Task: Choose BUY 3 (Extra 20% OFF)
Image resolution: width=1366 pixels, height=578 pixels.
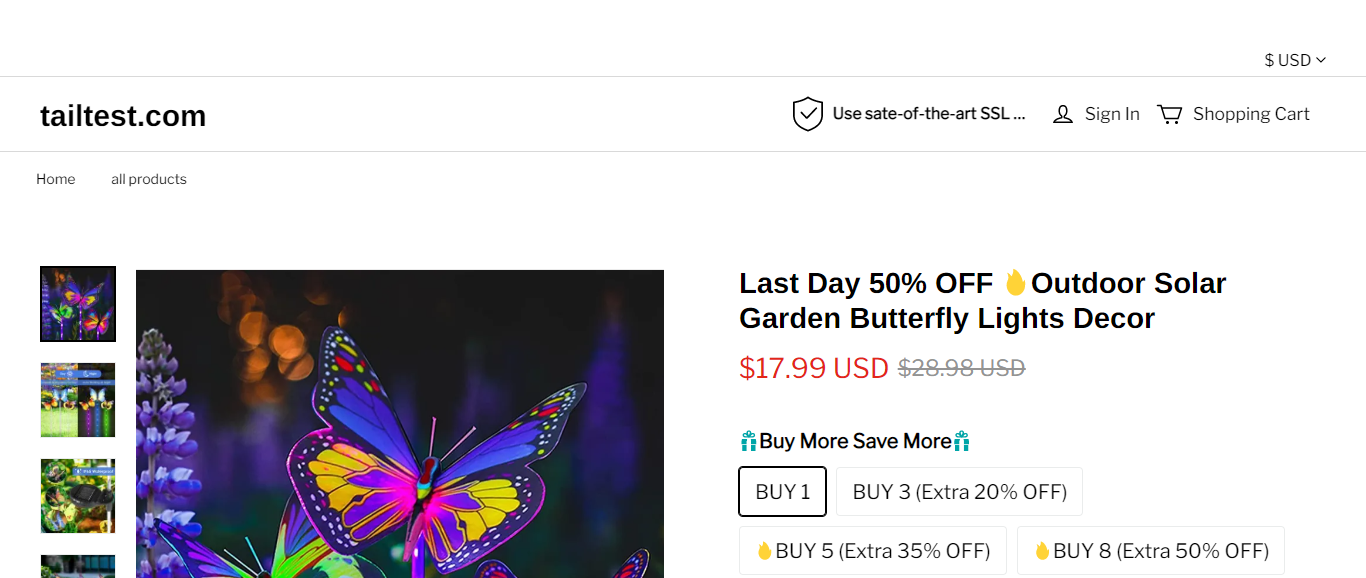Action: pyautogui.click(x=959, y=492)
